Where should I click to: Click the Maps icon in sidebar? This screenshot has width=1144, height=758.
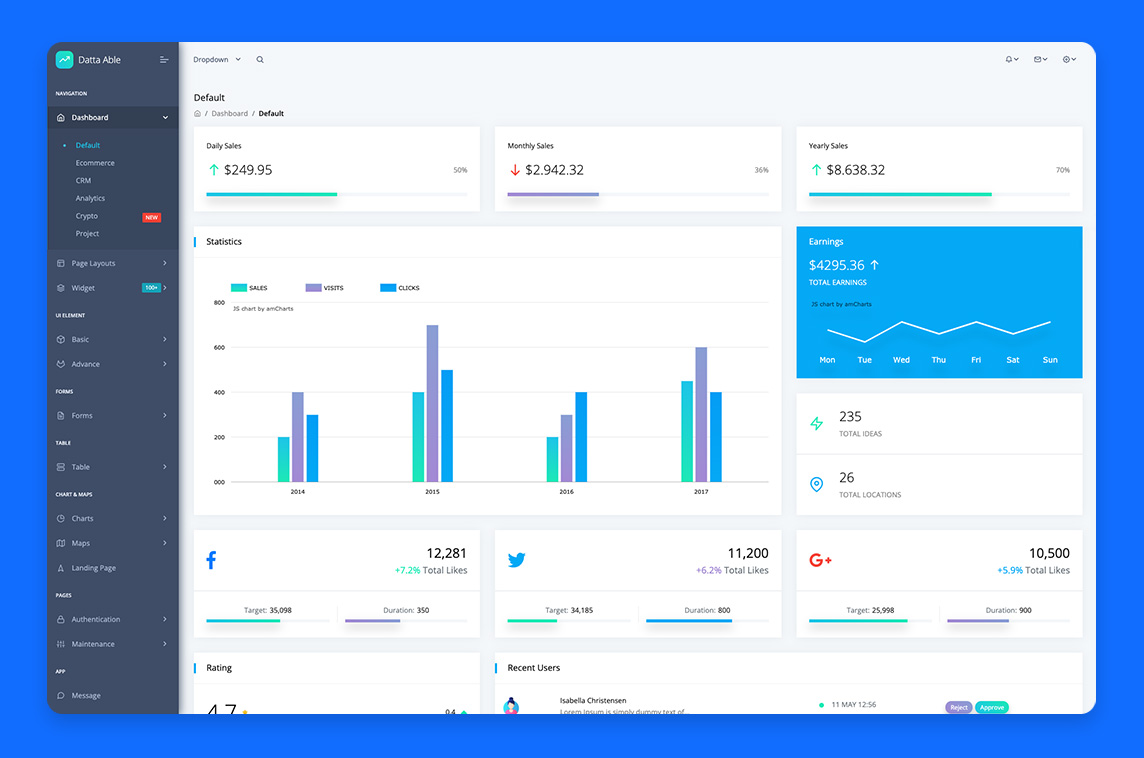click(61, 544)
